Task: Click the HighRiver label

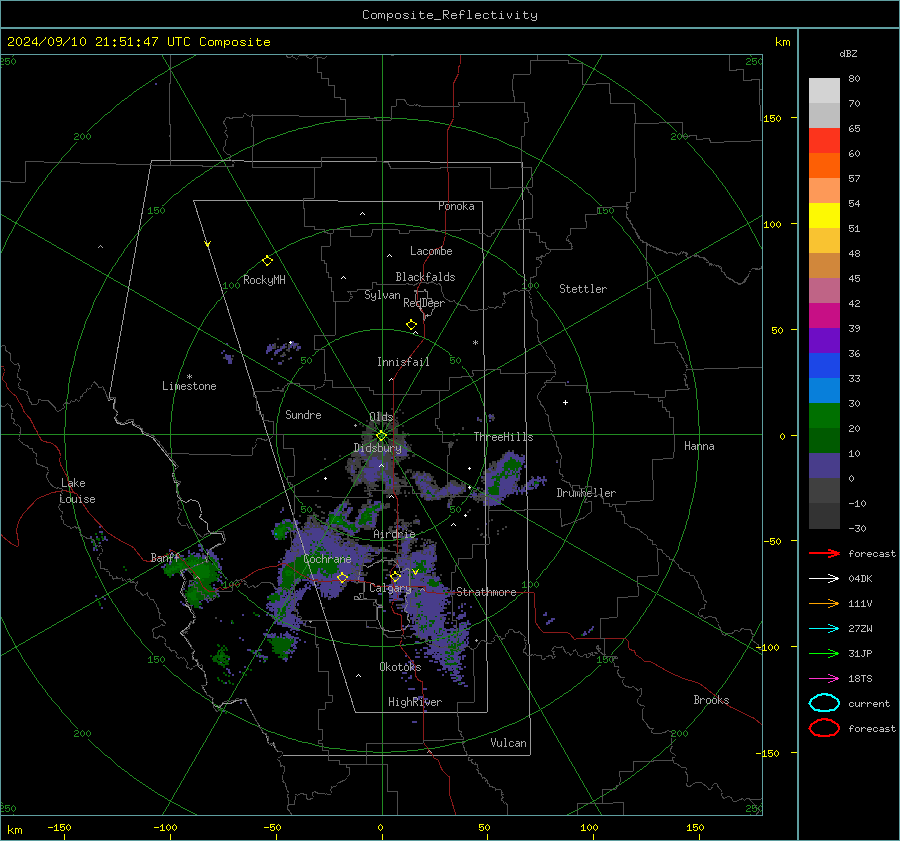Action: coord(415,702)
